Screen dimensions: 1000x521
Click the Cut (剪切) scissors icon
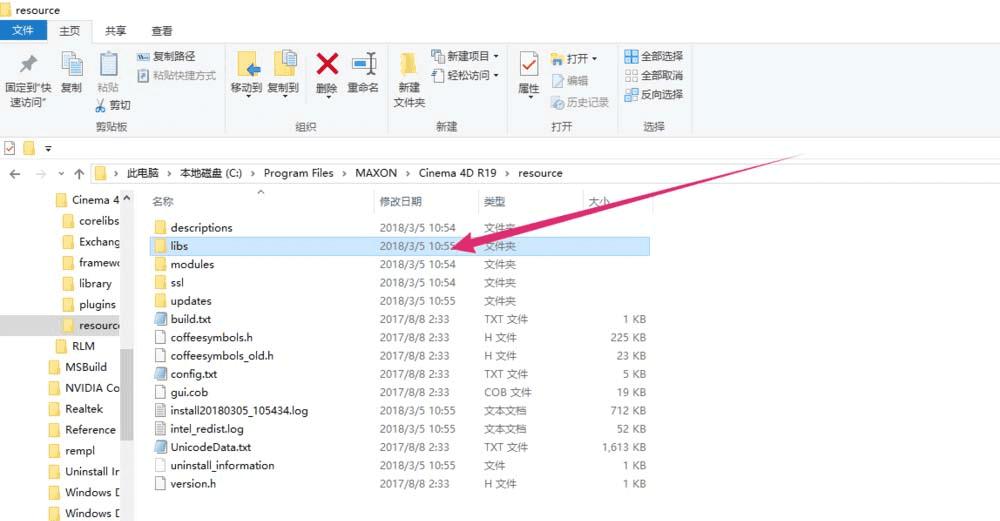click(101, 105)
